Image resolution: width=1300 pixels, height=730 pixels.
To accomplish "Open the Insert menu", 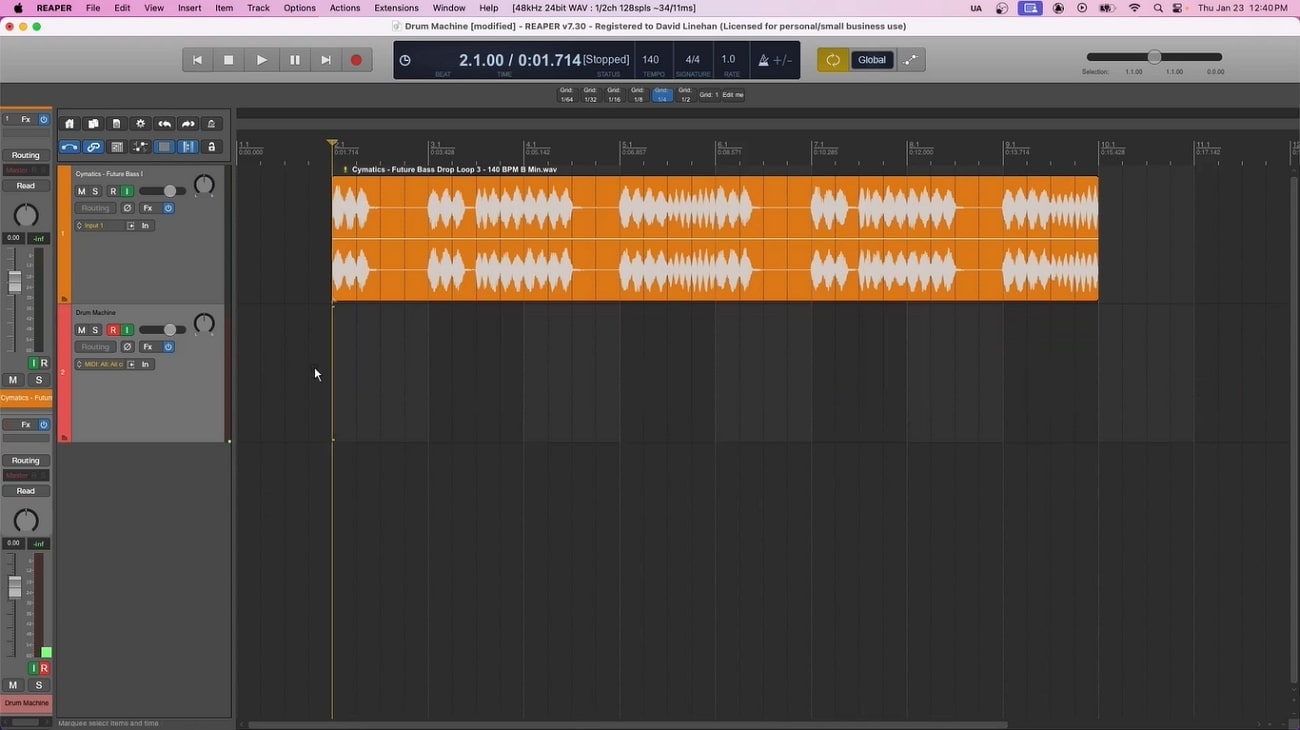I will 189,8.
